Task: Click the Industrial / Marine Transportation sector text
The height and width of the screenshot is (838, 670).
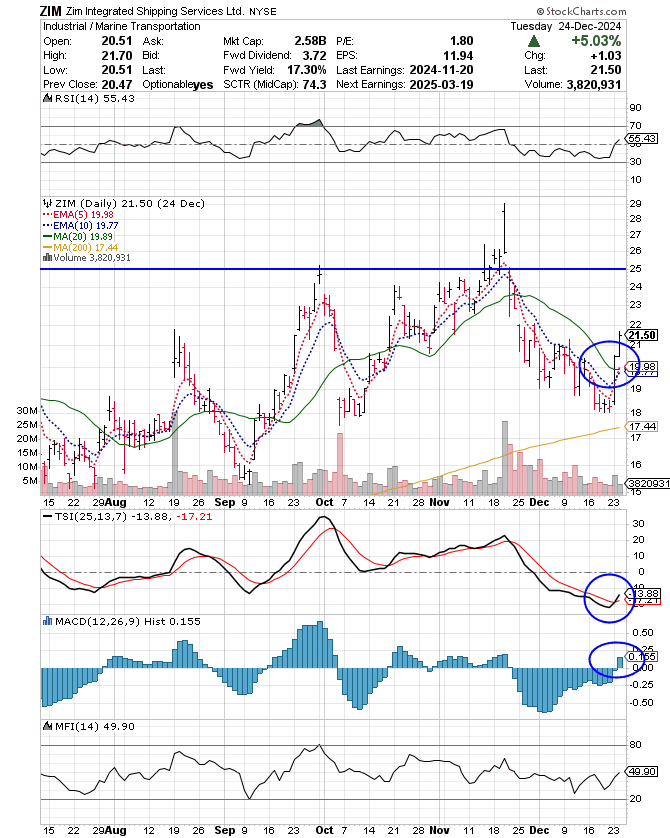Action: pyautogui.click(x=122, y=26)
